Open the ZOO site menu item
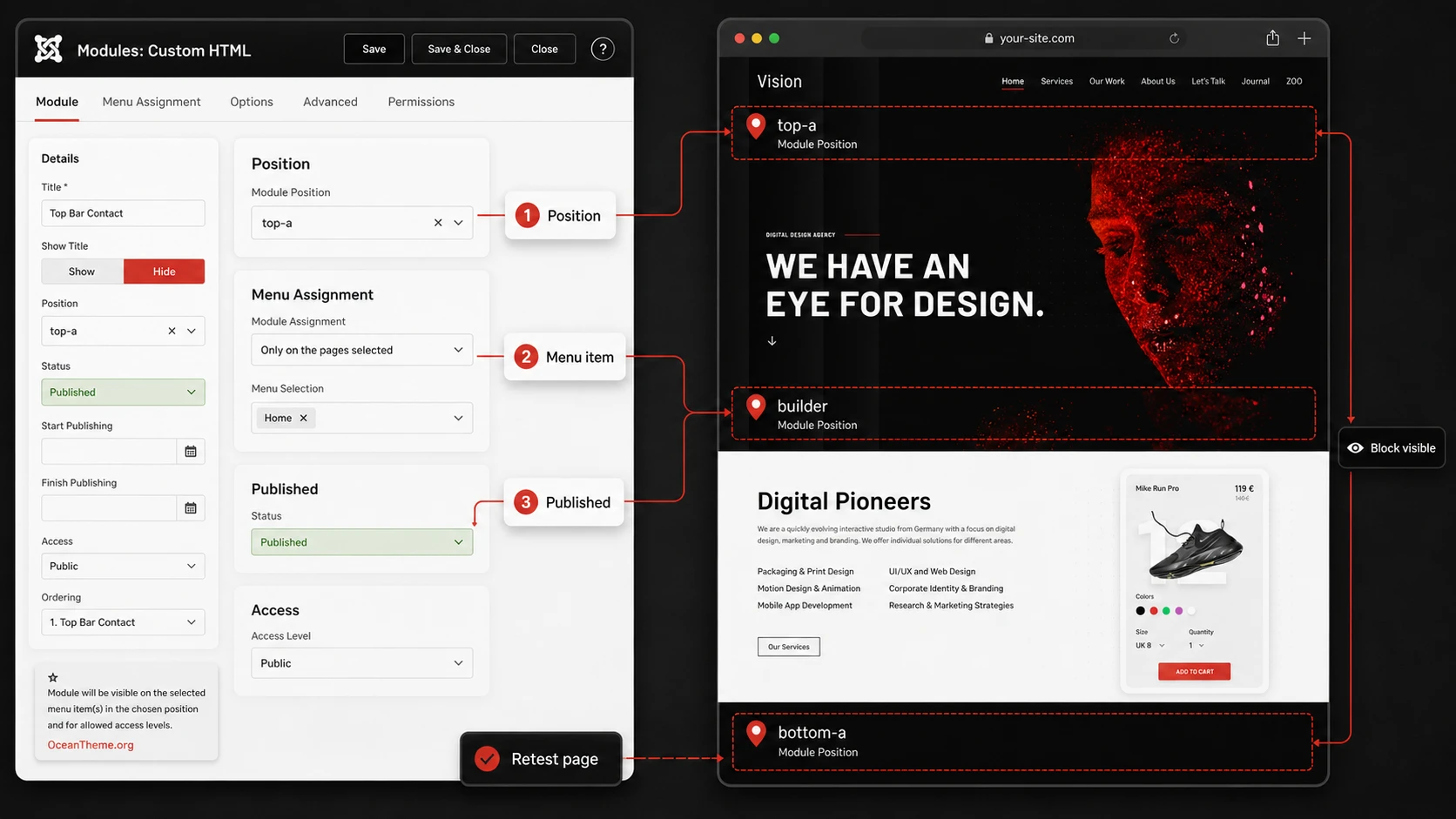 pyautogui.click(x=1294, y=81)
